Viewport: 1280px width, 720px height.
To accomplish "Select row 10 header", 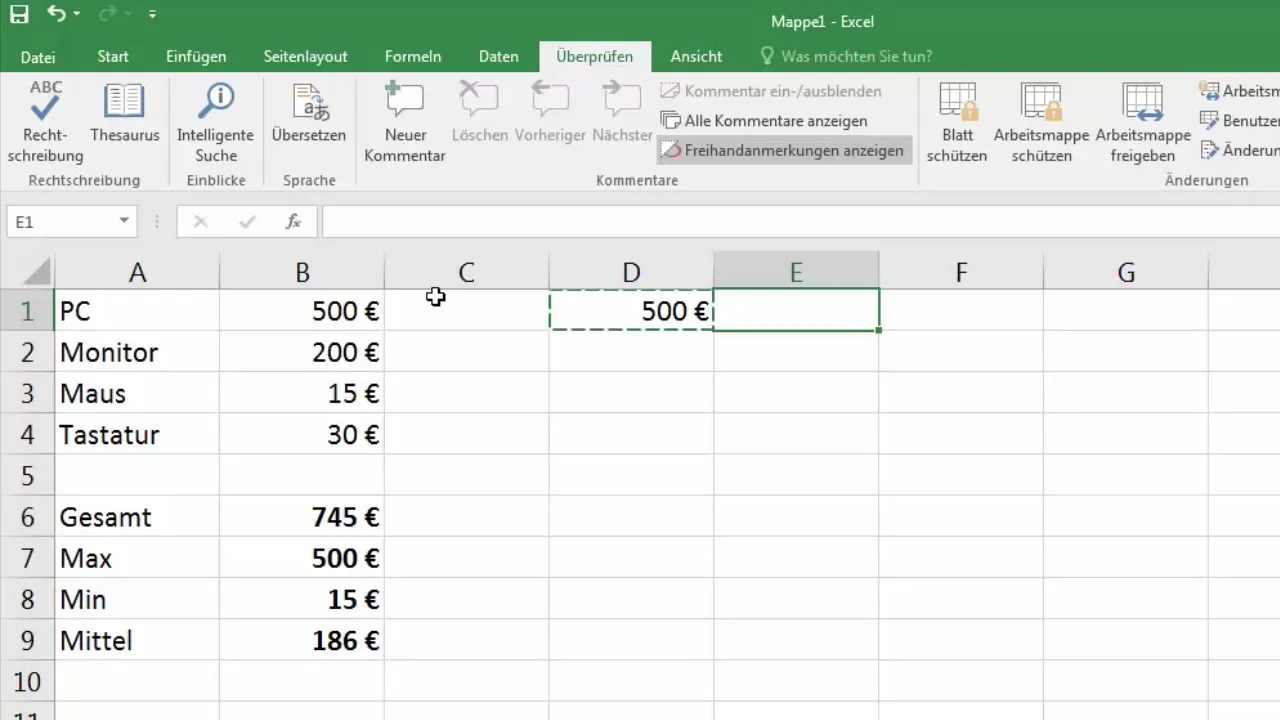I will click(x=27, y=681).
